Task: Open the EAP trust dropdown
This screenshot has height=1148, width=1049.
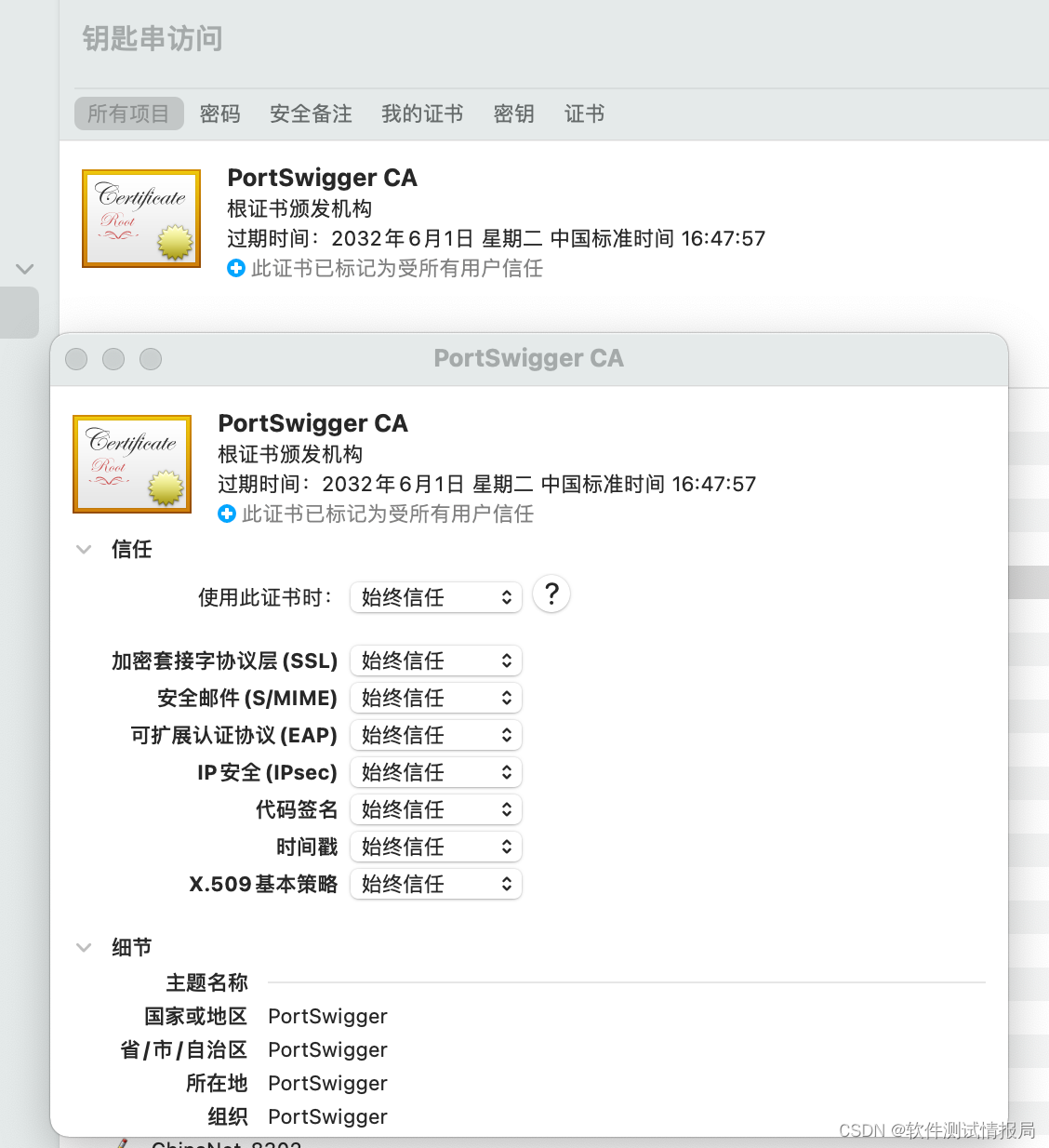Action: 436,735
